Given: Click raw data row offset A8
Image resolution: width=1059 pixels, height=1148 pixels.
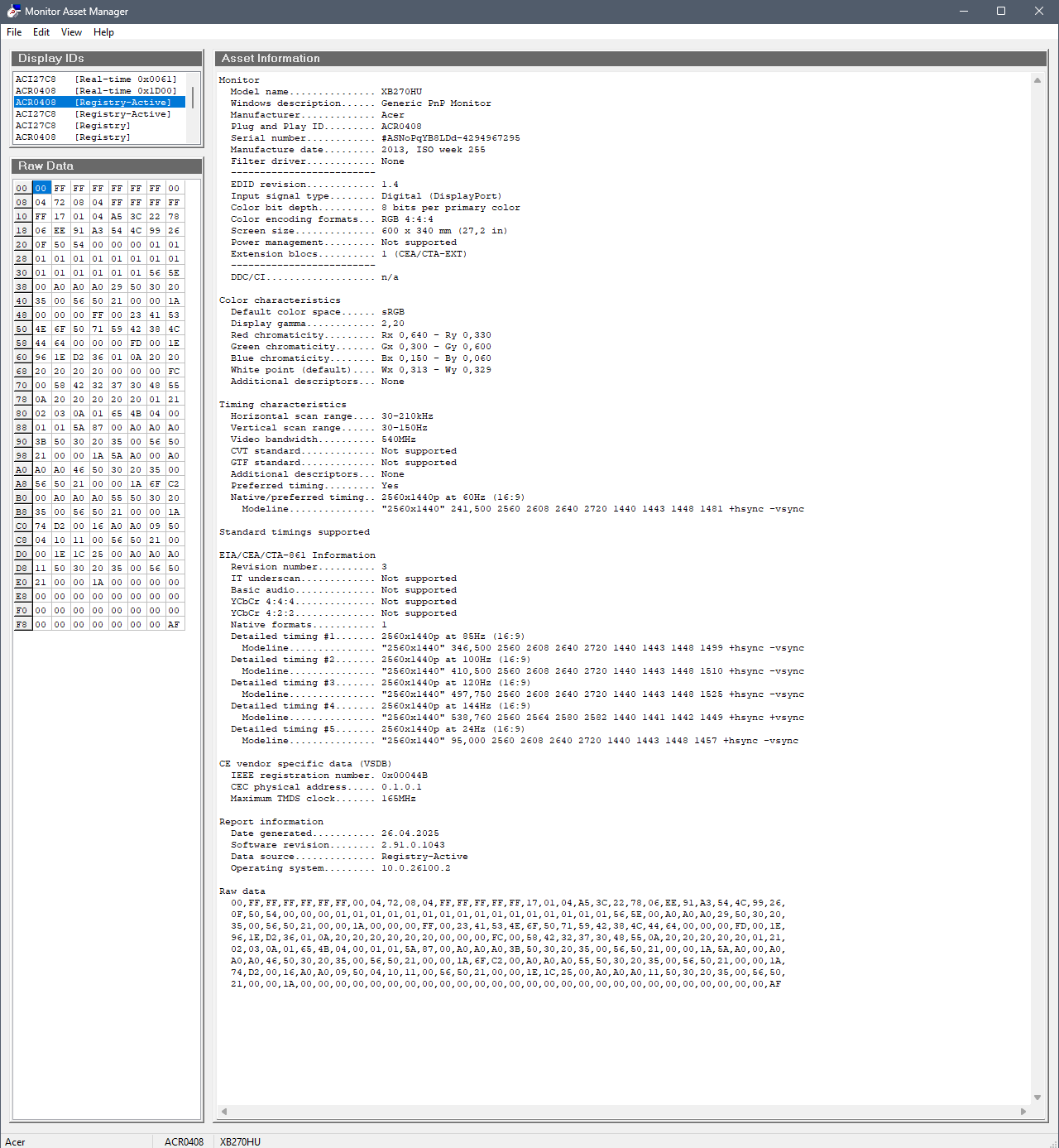Looking at the screenshot, I should (x=22, y=484).
